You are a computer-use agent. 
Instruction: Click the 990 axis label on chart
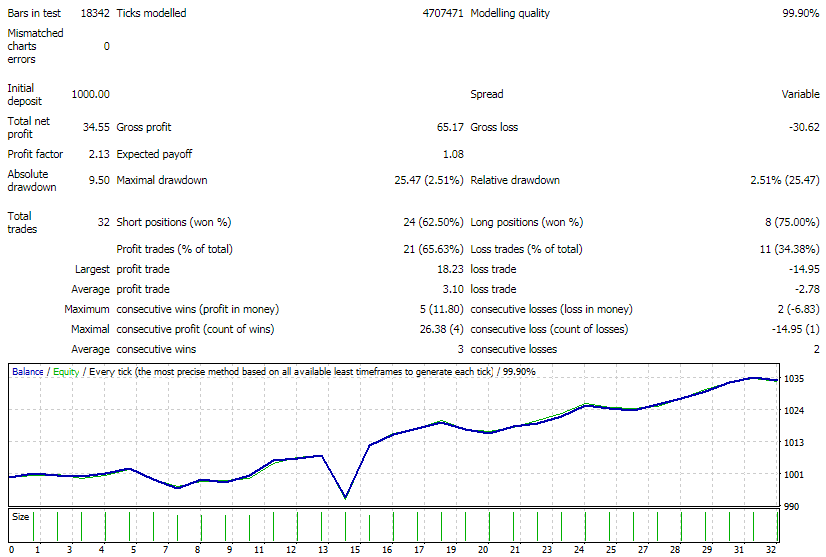791,507
